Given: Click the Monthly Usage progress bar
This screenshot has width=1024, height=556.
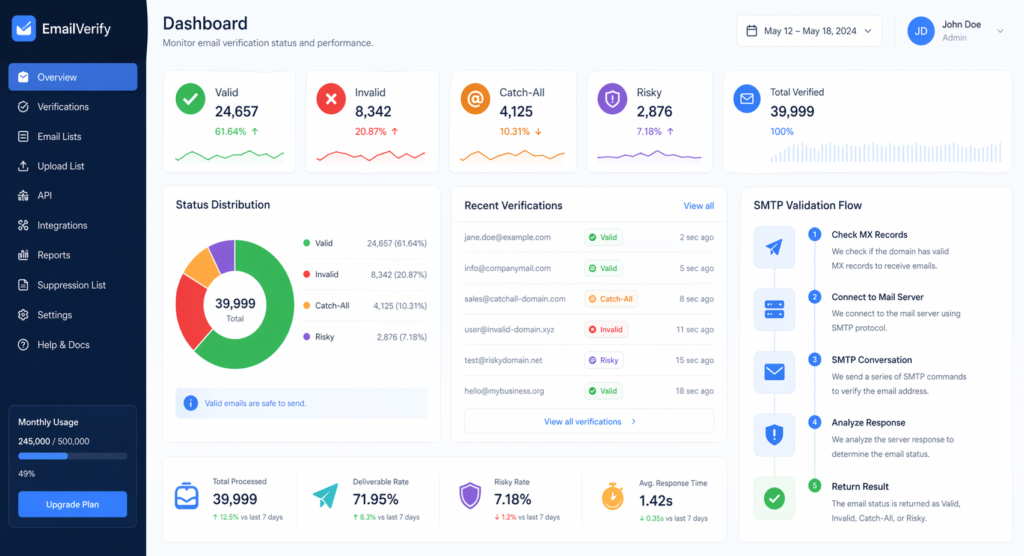Looking at the screenshot, I should pyautogui.click(x=72, y=456).
